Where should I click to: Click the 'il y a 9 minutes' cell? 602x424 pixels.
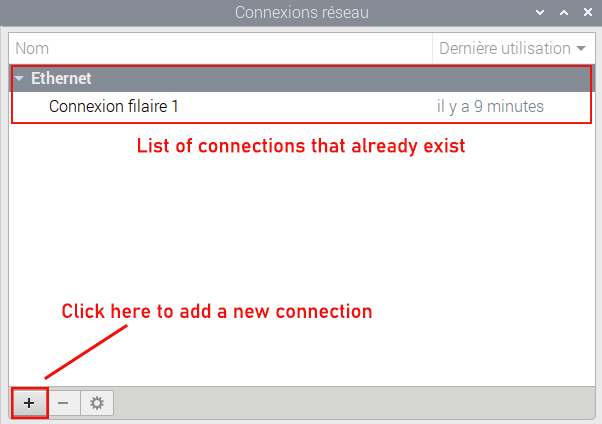(x=490, y=106)
